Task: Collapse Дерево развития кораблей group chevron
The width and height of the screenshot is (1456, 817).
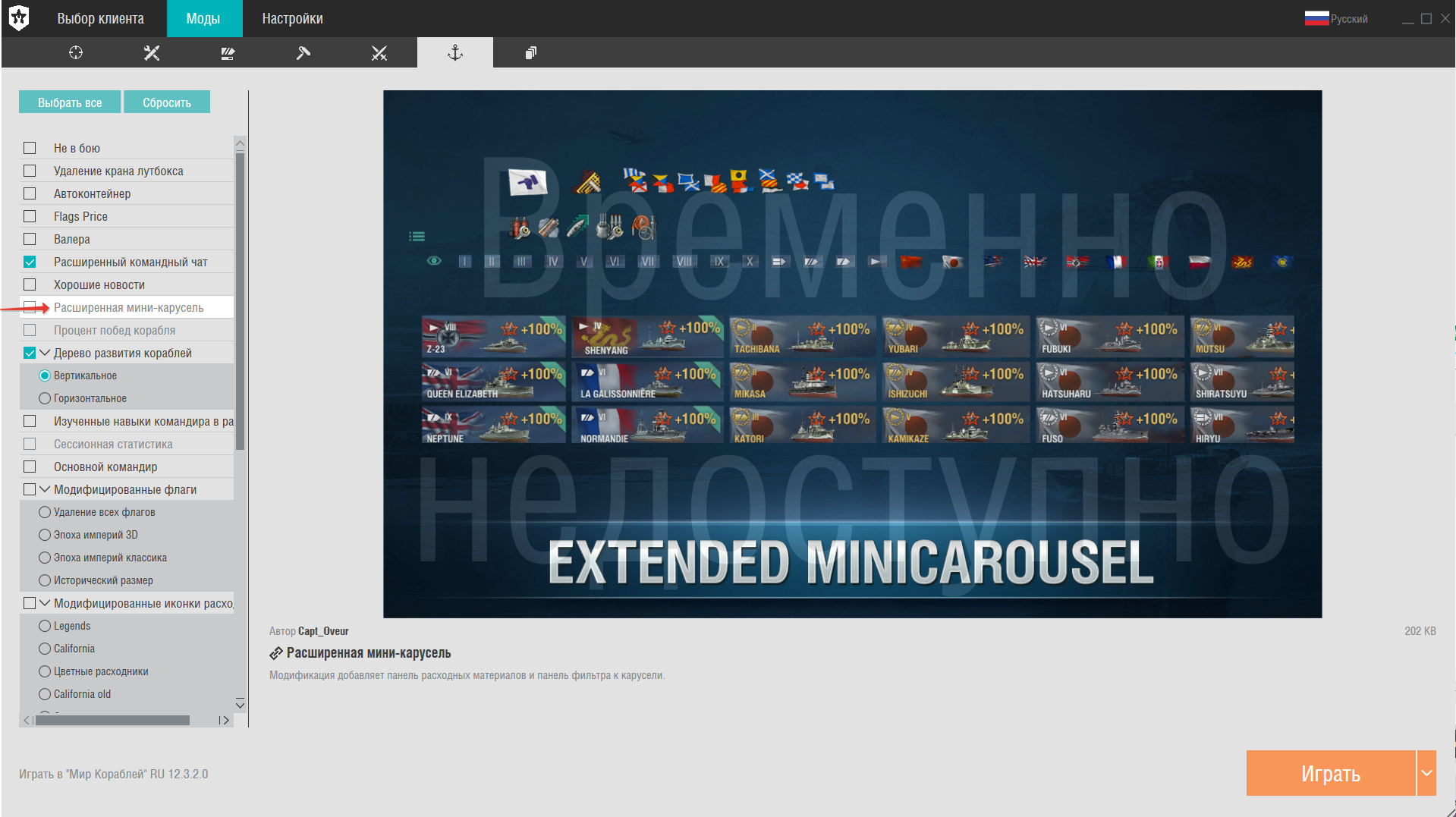Action: (x=45, y=353)
